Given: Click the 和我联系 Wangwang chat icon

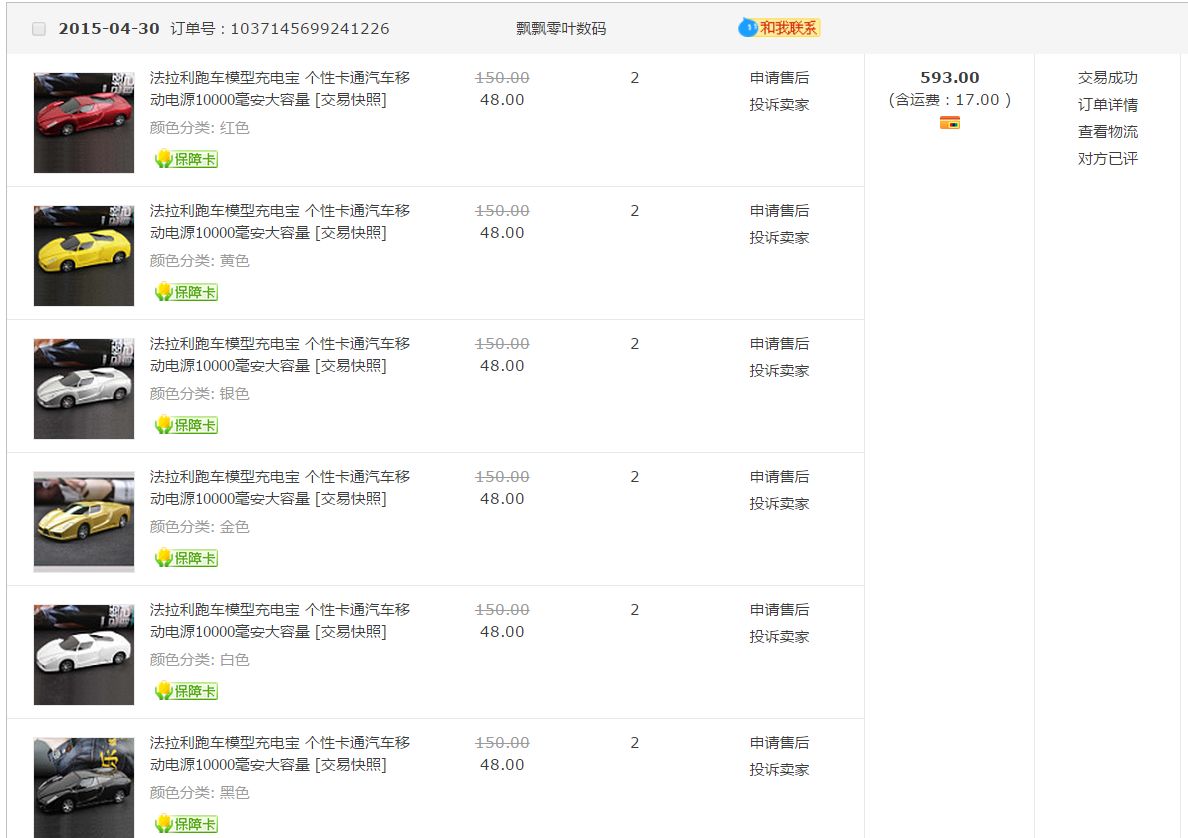Looking at the screenshot, I should [779, 28].
